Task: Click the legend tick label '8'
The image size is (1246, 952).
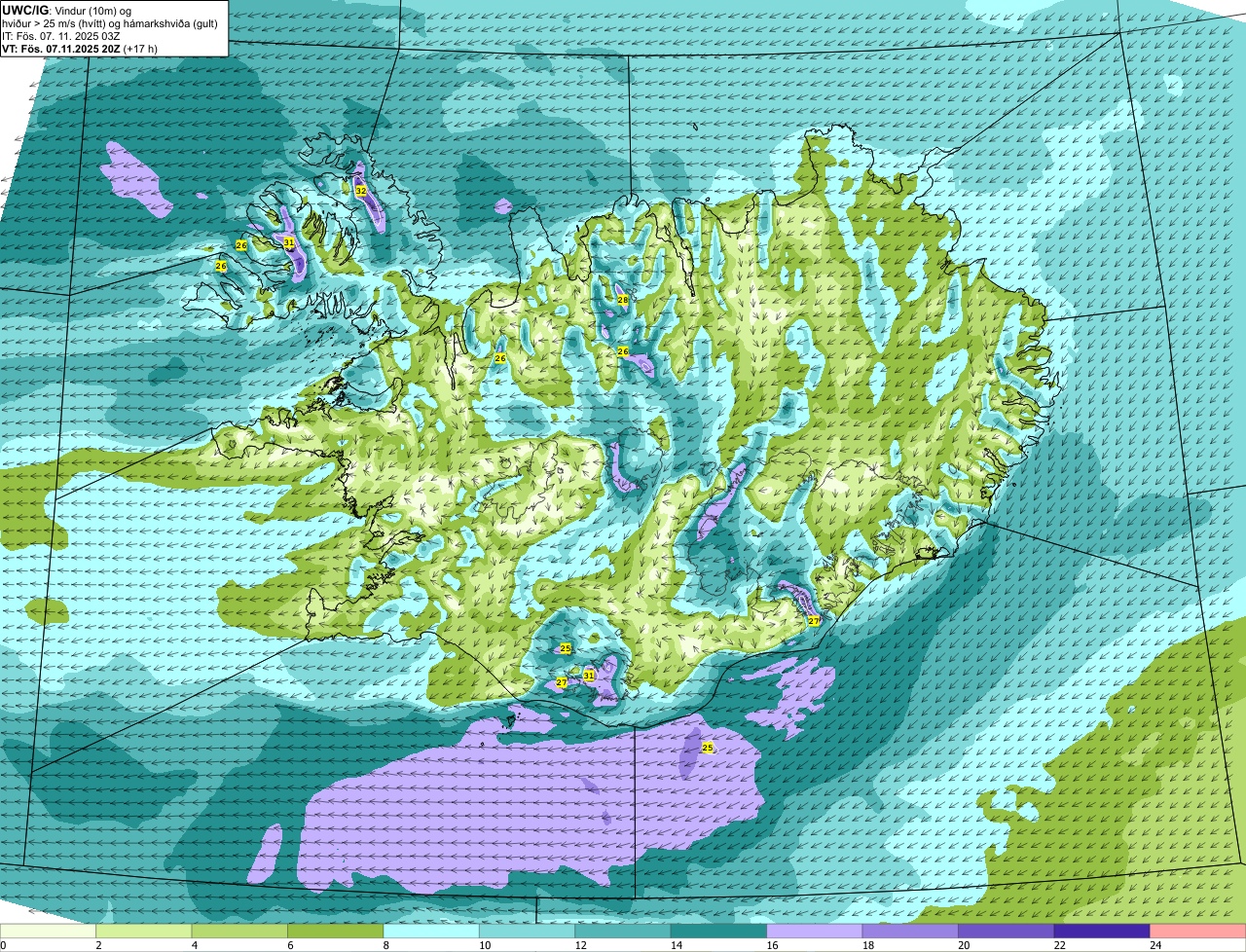Action: 385,945
